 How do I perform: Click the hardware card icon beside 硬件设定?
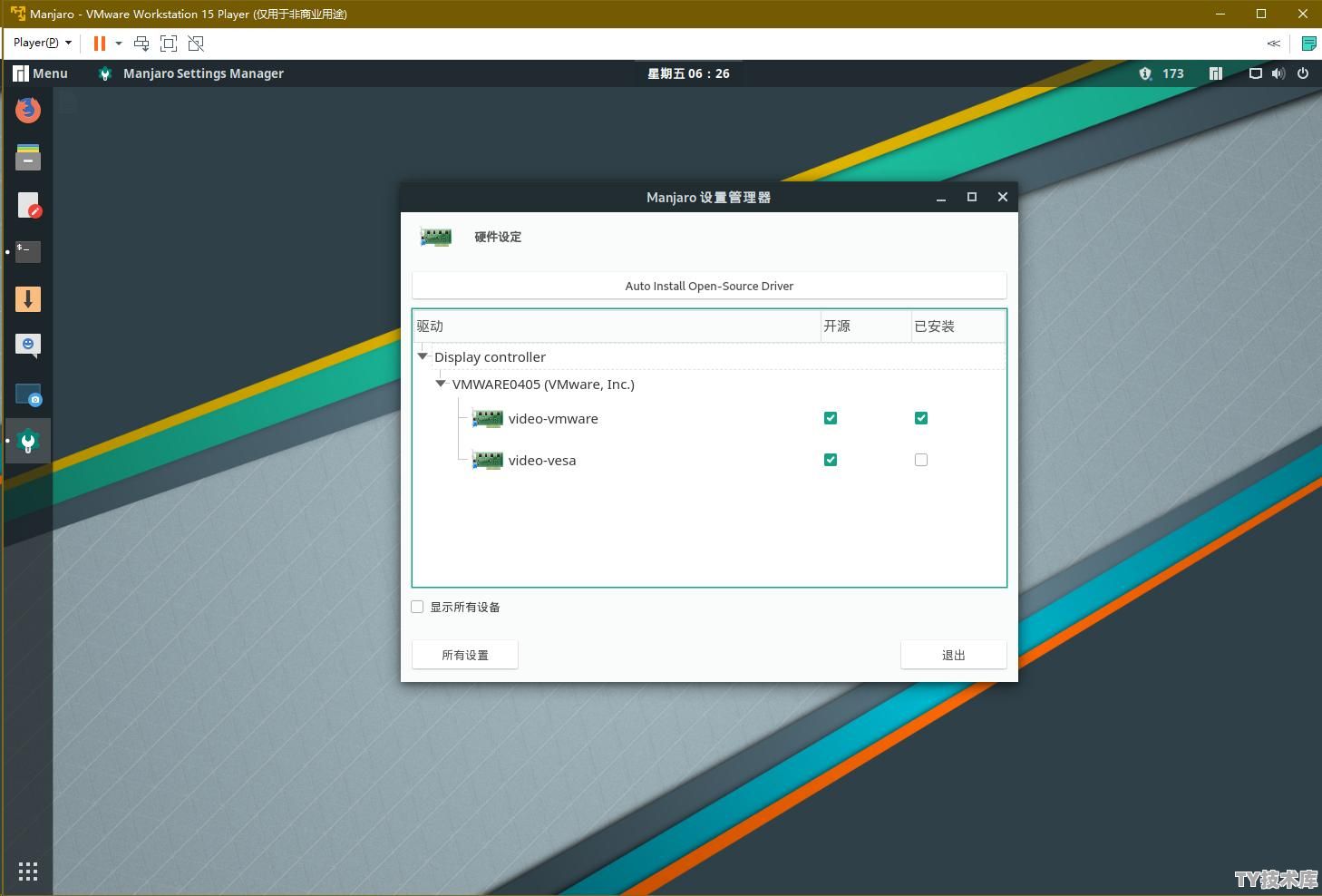coord(436,237)
